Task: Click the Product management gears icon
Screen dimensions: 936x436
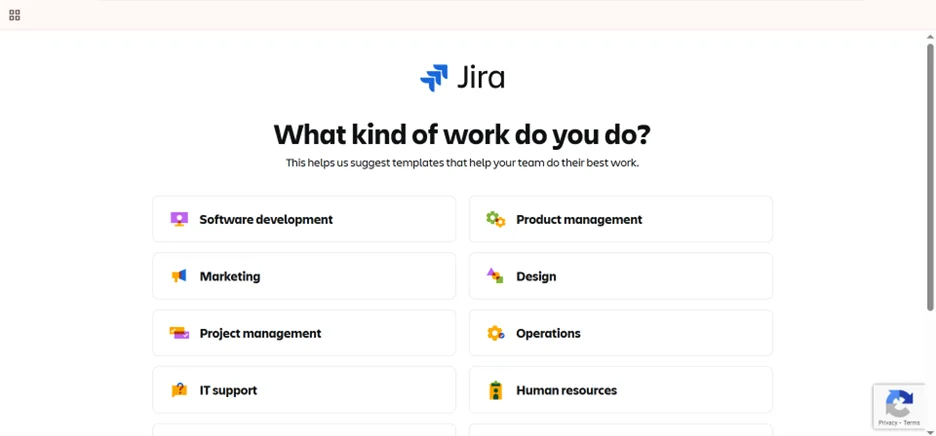Action: (x=495, y=219)
